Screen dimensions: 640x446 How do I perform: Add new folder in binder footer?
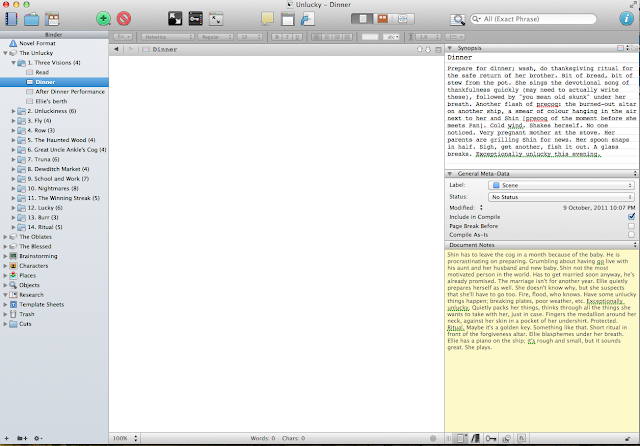click(22, 438)
